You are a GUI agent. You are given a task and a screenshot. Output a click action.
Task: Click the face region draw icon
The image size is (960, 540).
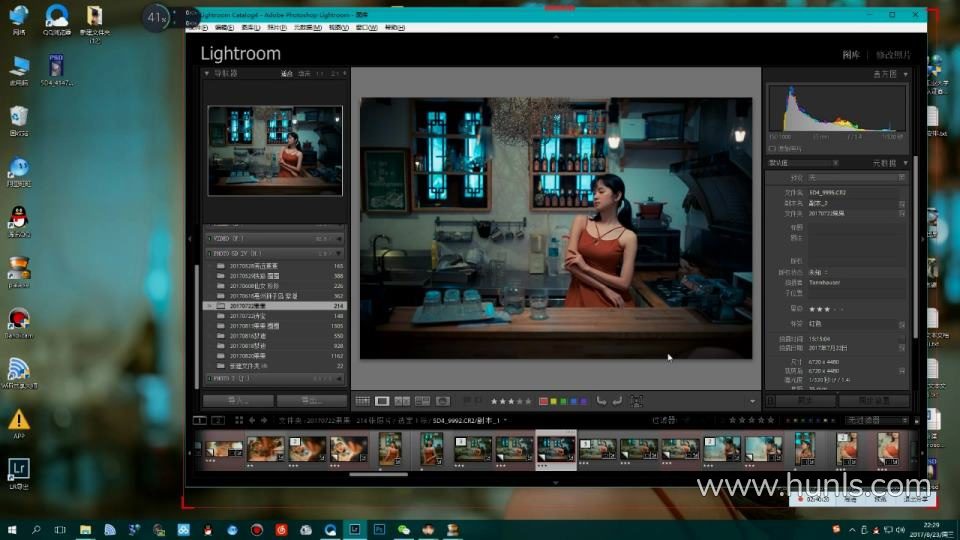(x=637, y=401)
